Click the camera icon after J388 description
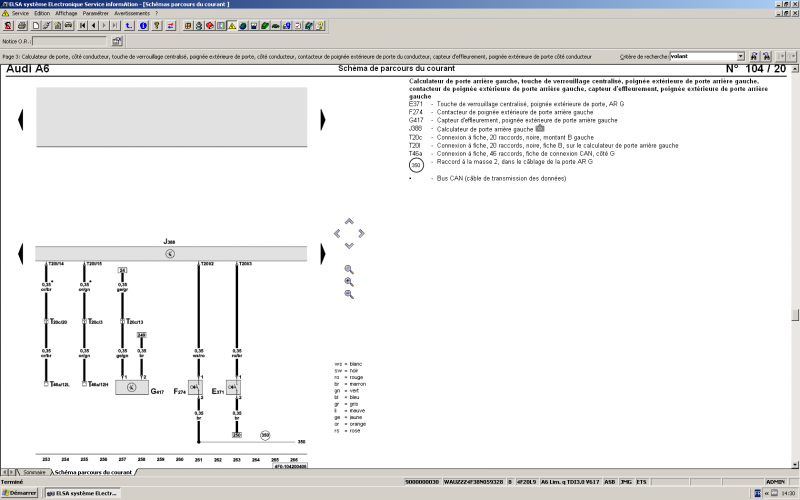This screenshot has width=800, height=500. 540,129
